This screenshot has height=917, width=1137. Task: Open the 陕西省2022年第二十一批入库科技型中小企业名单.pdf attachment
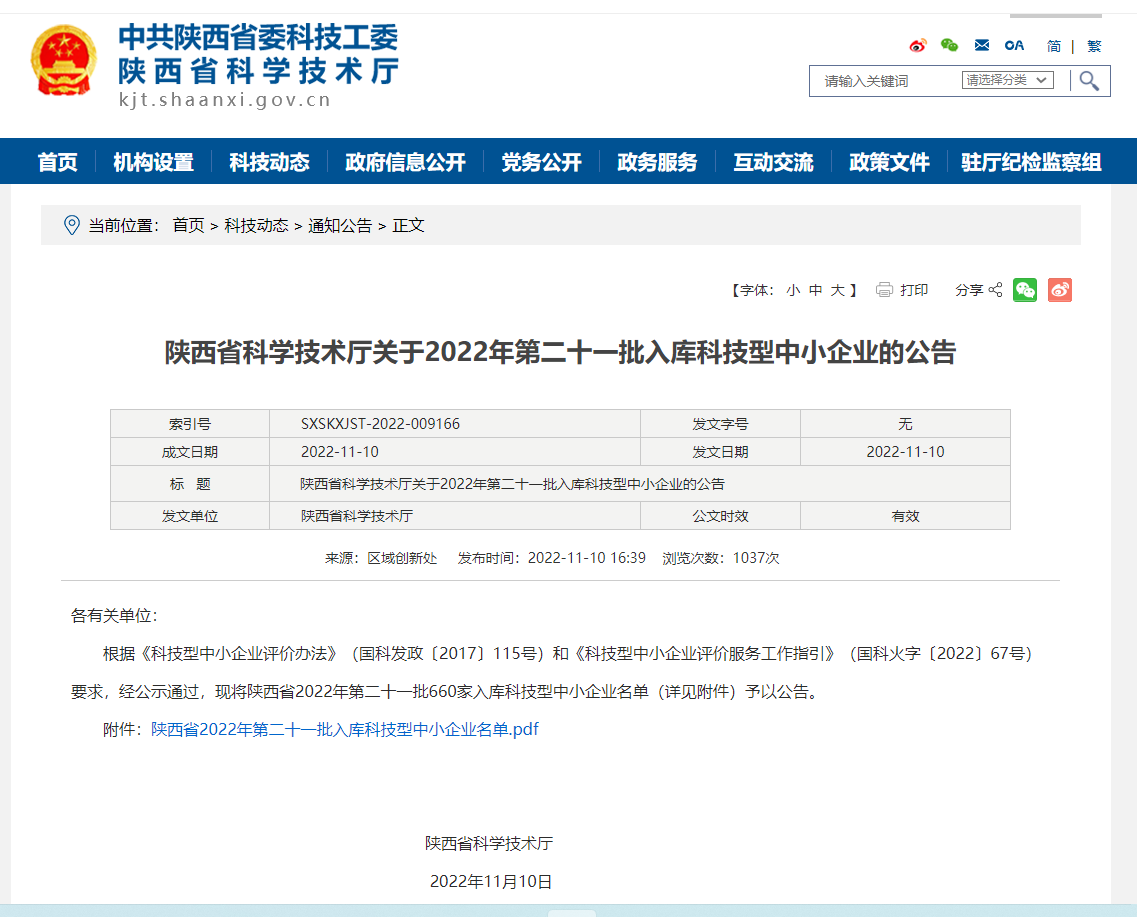click(x=345, y=729)
